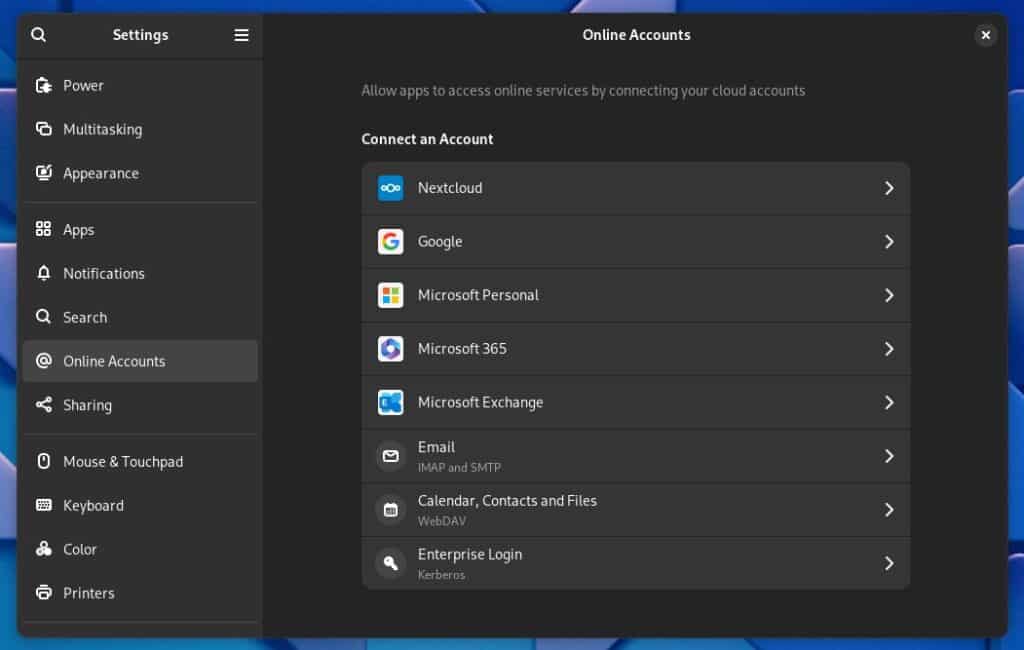Click the Enterprise Login key icon

coord(390,563)
